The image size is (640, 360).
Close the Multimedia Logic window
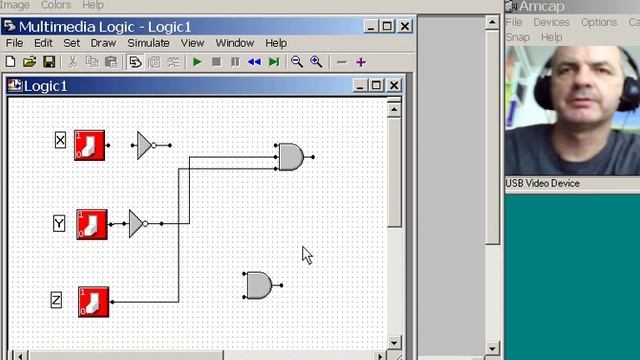tap(405, 27)
